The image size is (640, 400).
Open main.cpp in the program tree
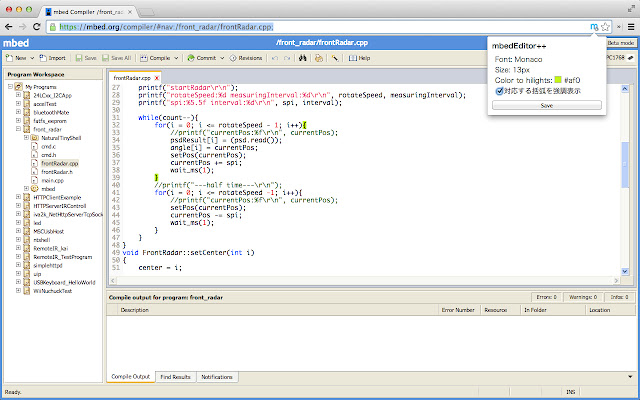(51, 180)
